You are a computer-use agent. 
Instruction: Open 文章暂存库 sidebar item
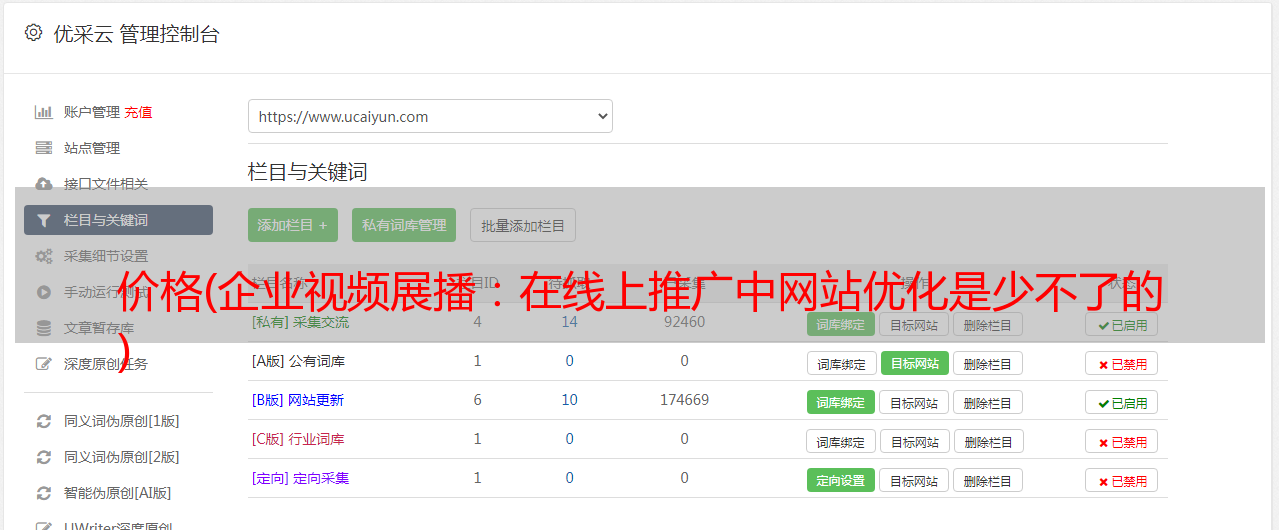99,328
